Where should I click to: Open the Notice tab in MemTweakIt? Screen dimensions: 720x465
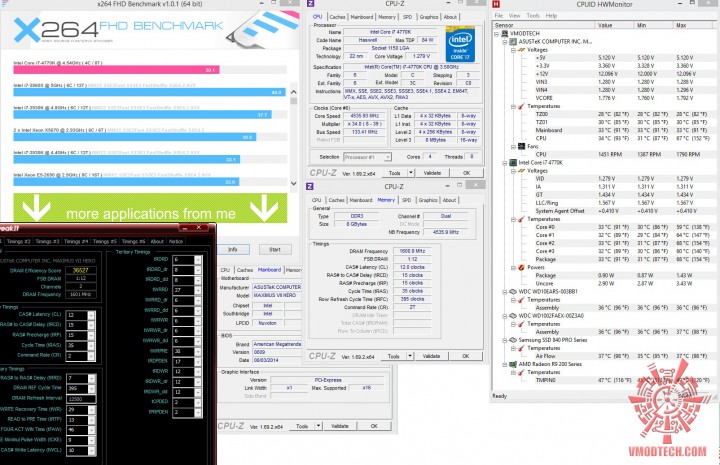[175, 241]
